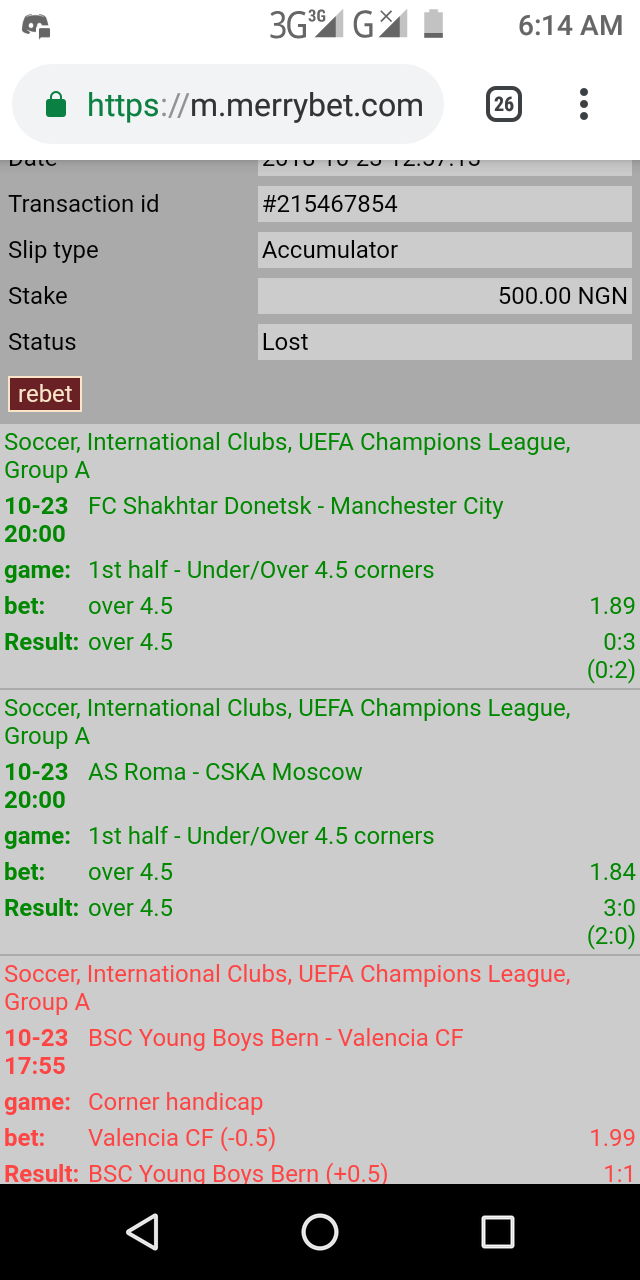Image resolution: width=640 pixels, height=1280 pixels.
Task: Tap the green padlock security icon
Action: coord(56,104)
